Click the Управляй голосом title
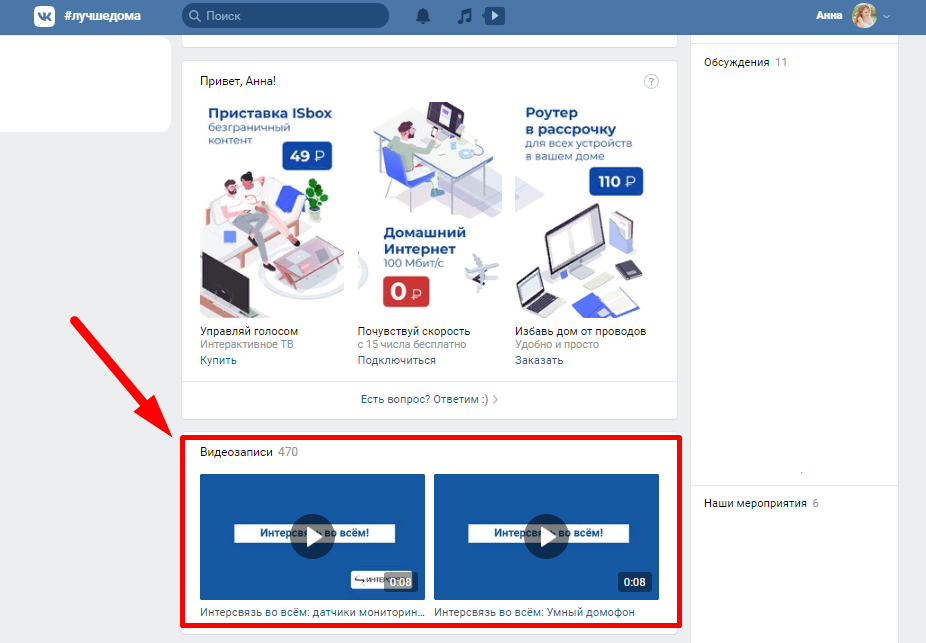The image size is (926, 643). (x=249, y=331)
